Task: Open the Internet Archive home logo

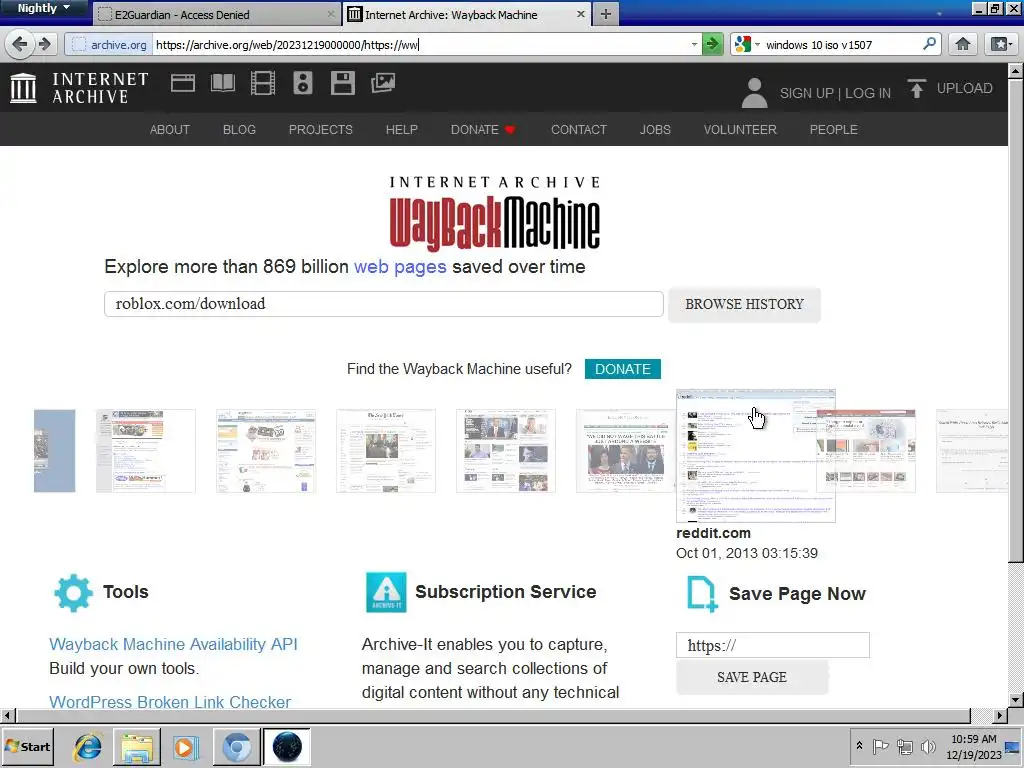Action: coord(79,88)
